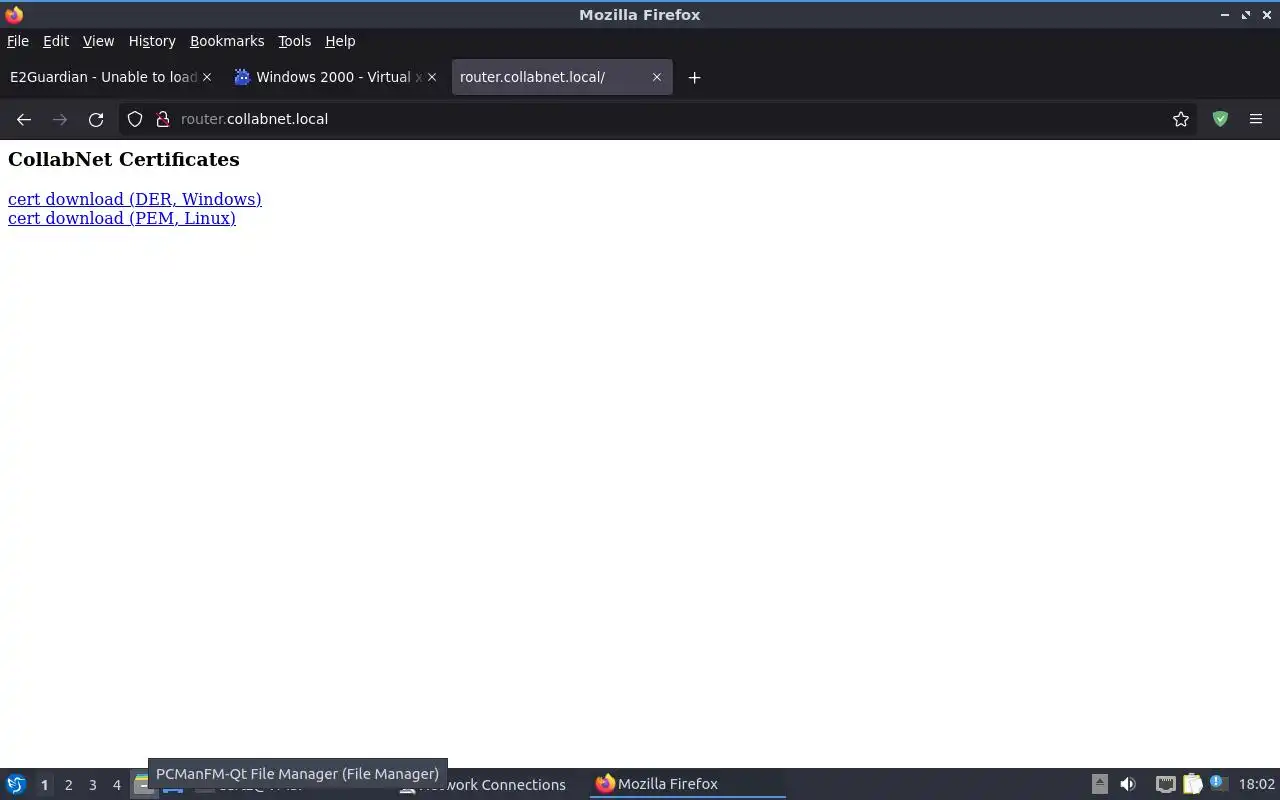1280x800 pixels.
Task: Open the Tools menu
Action: [294, 41]
